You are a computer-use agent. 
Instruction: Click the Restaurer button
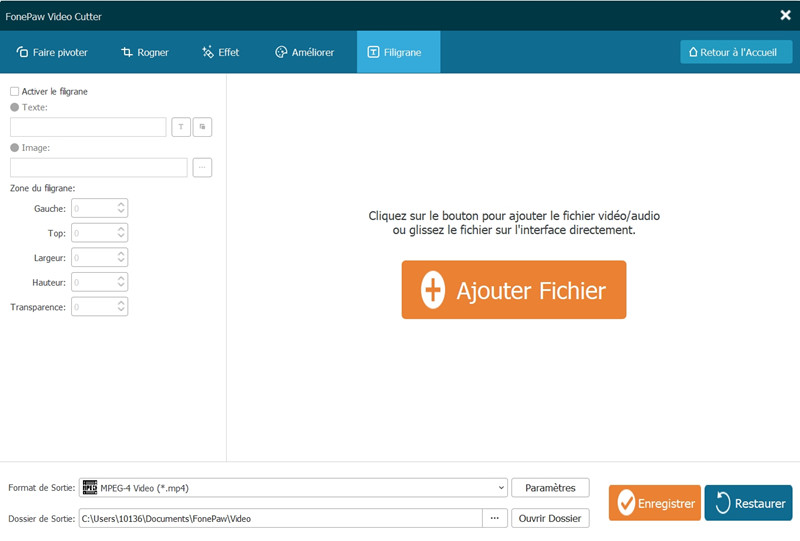[x=748, y=503]
